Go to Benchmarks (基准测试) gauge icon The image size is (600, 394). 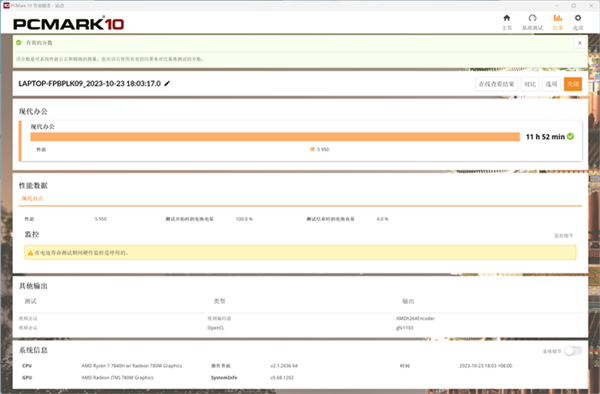point(532,22)
